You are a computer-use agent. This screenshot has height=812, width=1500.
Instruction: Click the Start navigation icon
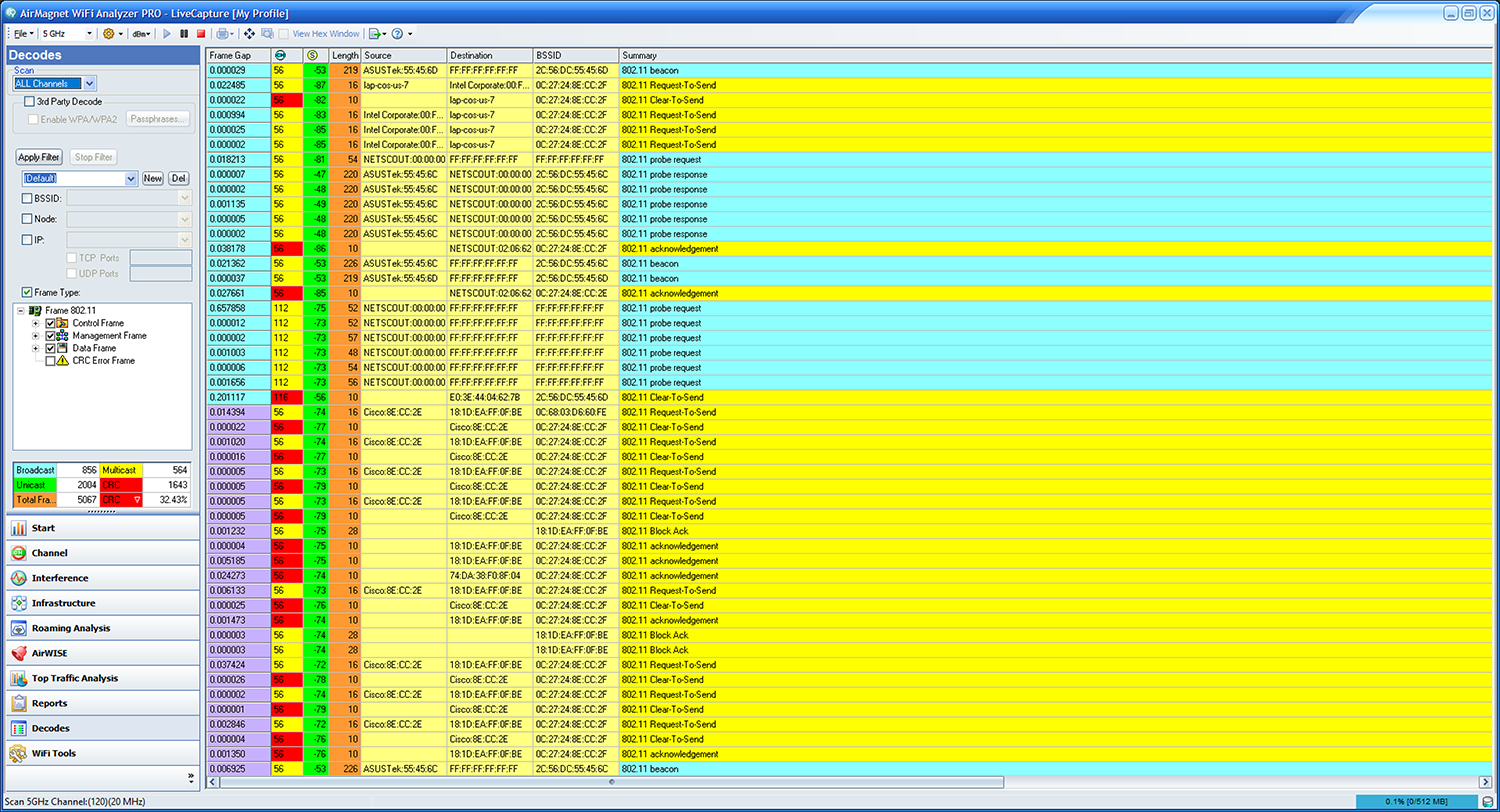click(18, 528)
